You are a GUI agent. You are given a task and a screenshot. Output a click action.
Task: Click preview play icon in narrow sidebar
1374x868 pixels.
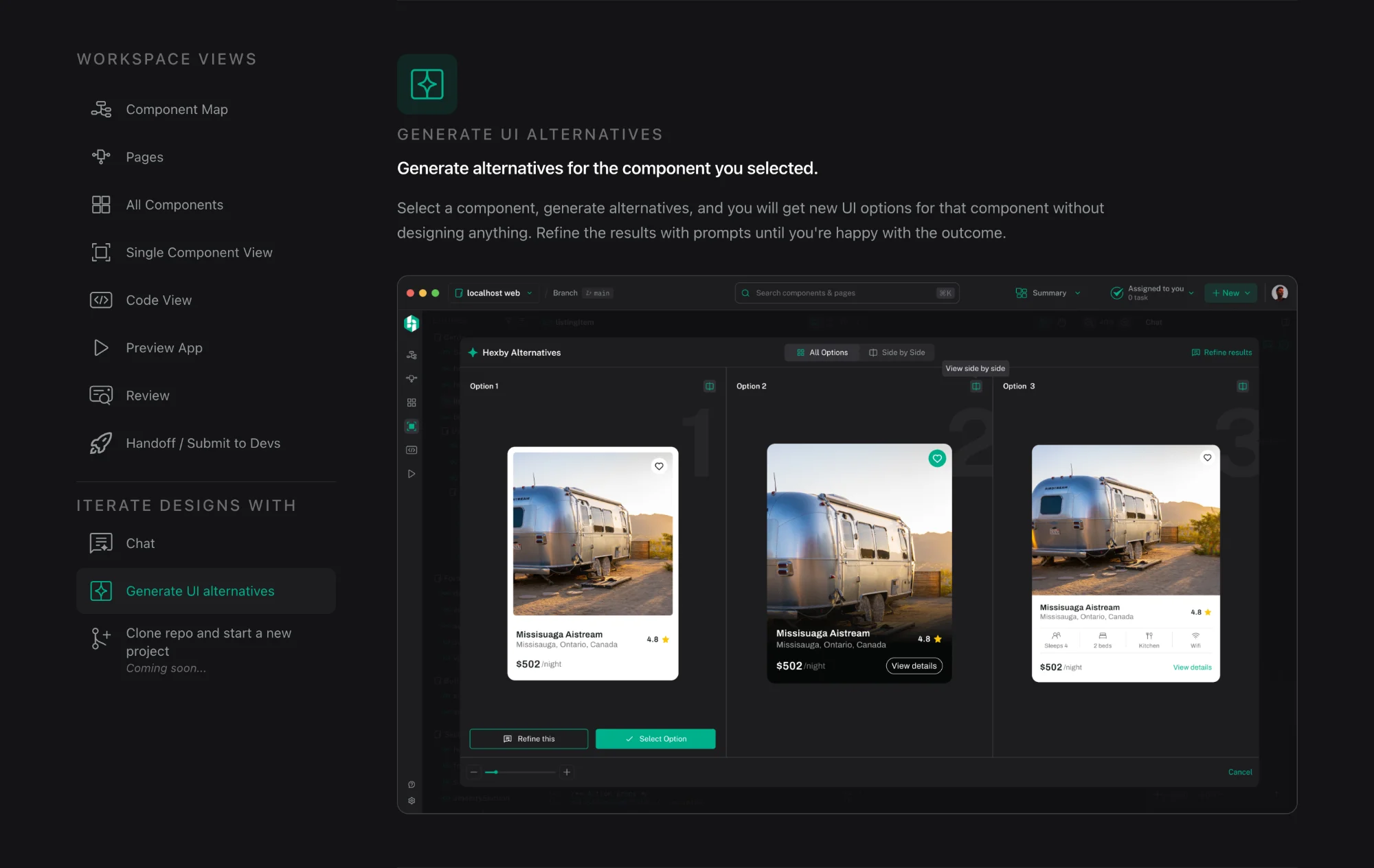tap(412, 474)
